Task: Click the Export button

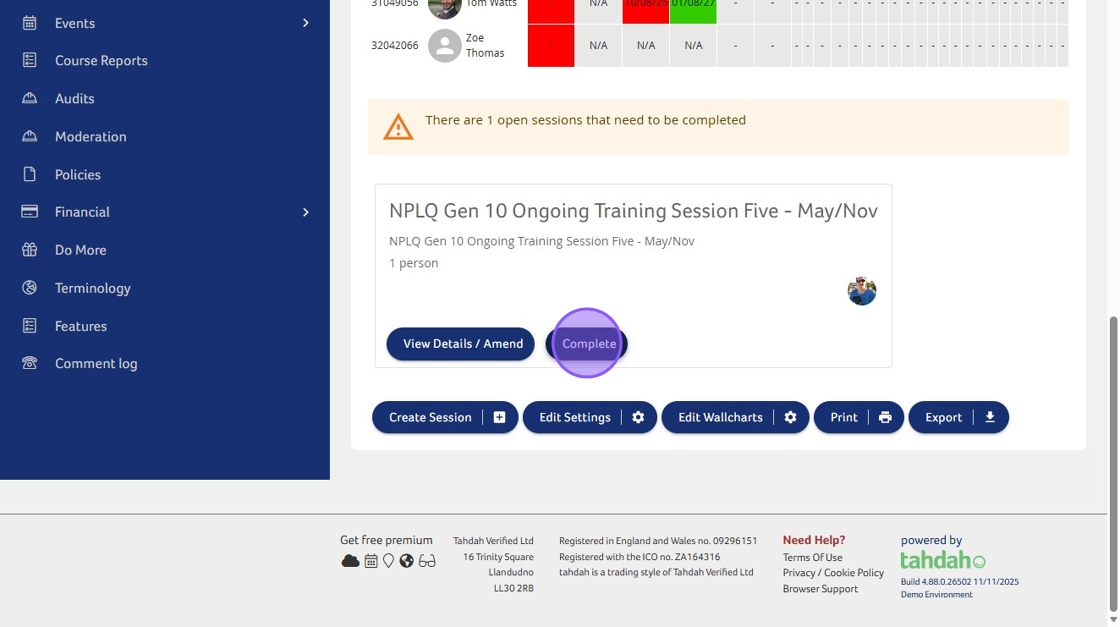Action: 959,417
